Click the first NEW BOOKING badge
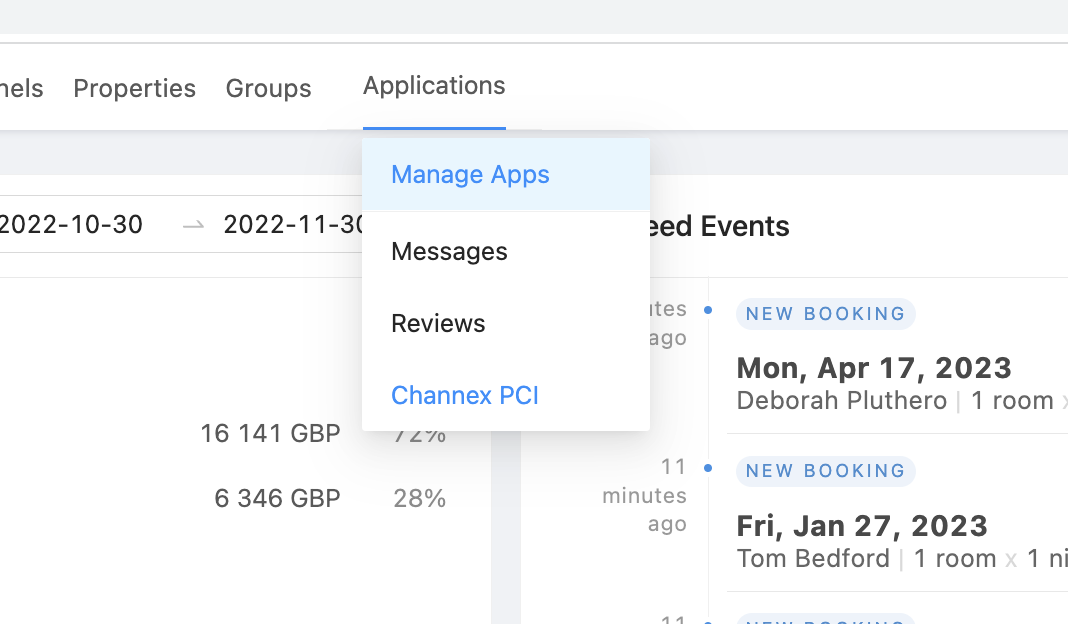The width and height of the screenshot is (1068, 624). tap(825, 313)
